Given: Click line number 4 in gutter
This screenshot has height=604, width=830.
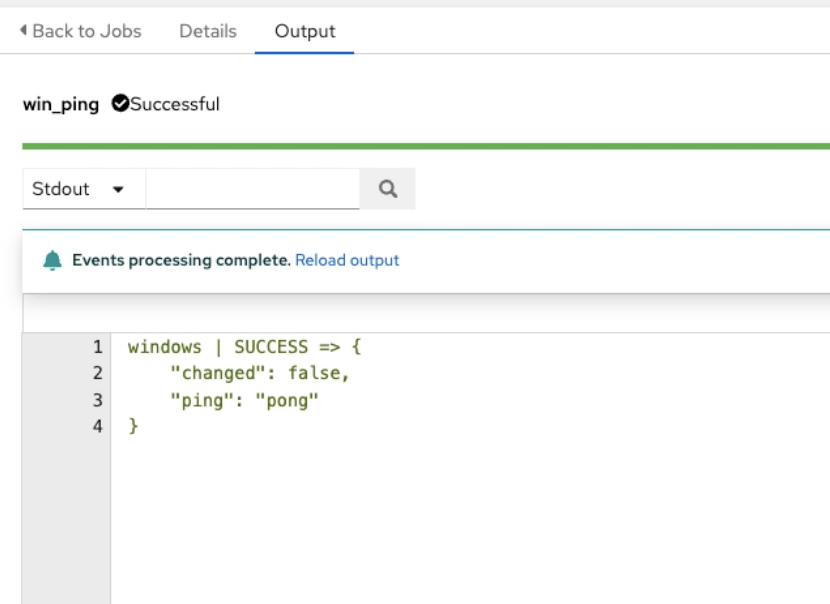Looking at the screenshot, I should click(x=97, y=426).
